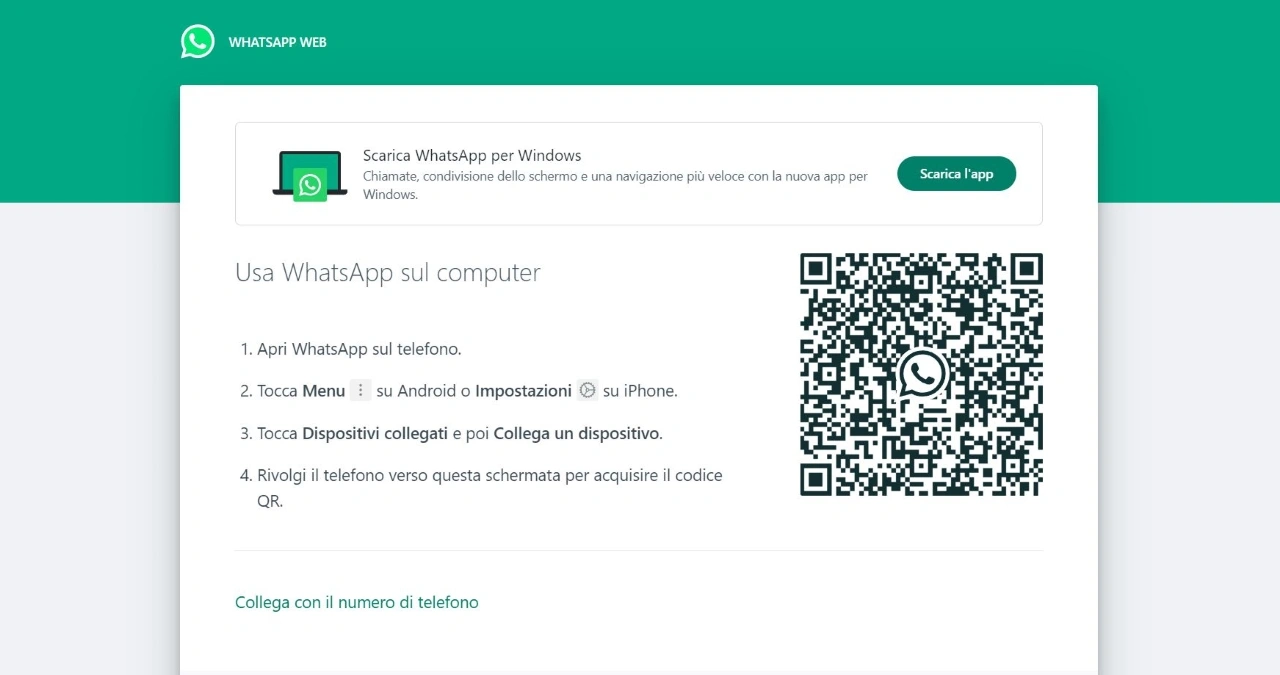Click the WhatsApp logo inside the QR code
Image resolution: width=1280 pixels, height=675 pixels.
click(x=921, y=374)
